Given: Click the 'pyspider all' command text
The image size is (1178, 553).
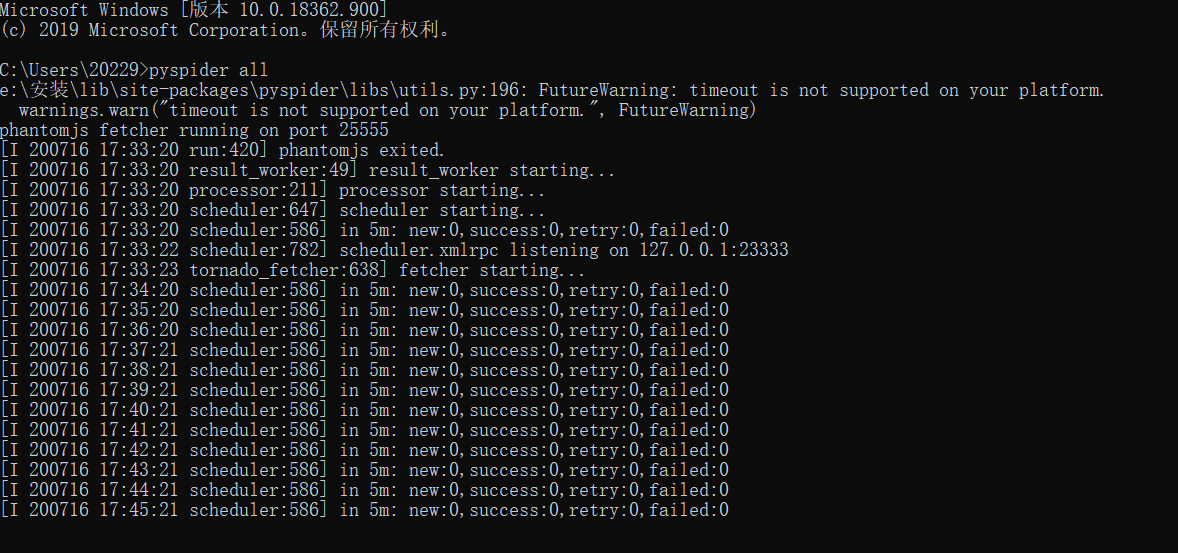Looking at the screenshot, I should [208, 71].
